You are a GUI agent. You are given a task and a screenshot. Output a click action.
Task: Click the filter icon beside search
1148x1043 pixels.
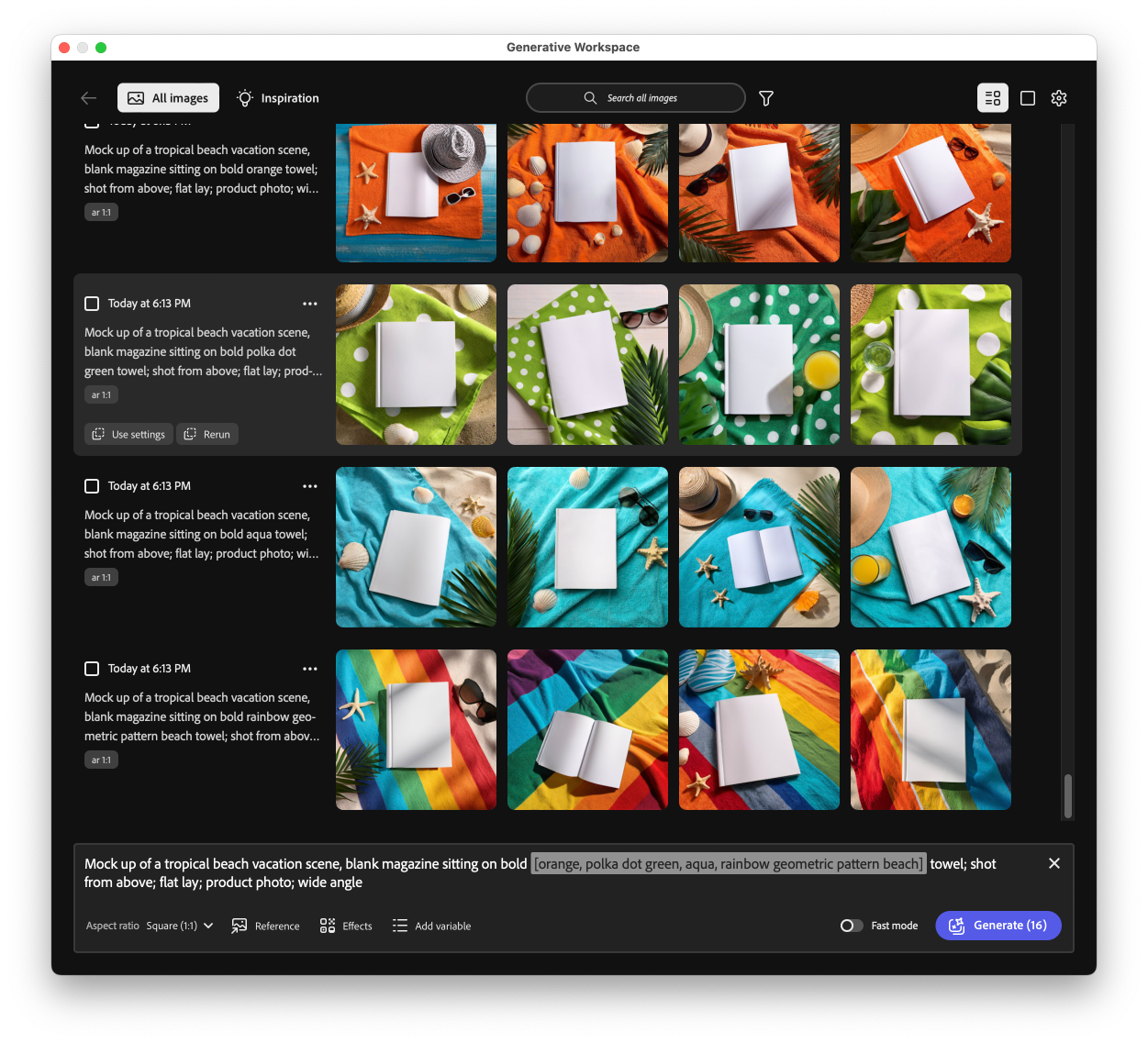(765, 97)
